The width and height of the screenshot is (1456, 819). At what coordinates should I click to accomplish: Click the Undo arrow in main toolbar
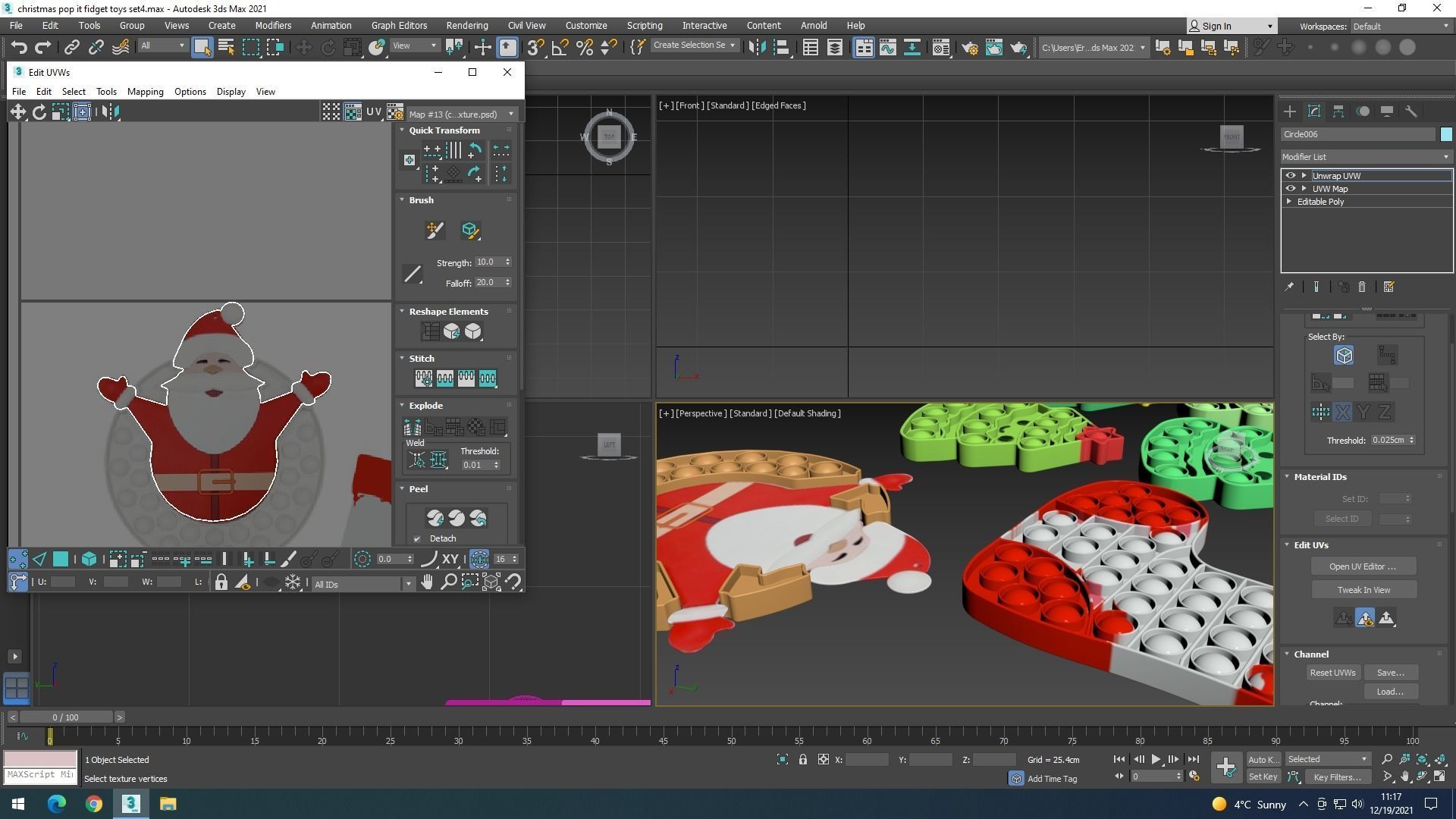18,47
